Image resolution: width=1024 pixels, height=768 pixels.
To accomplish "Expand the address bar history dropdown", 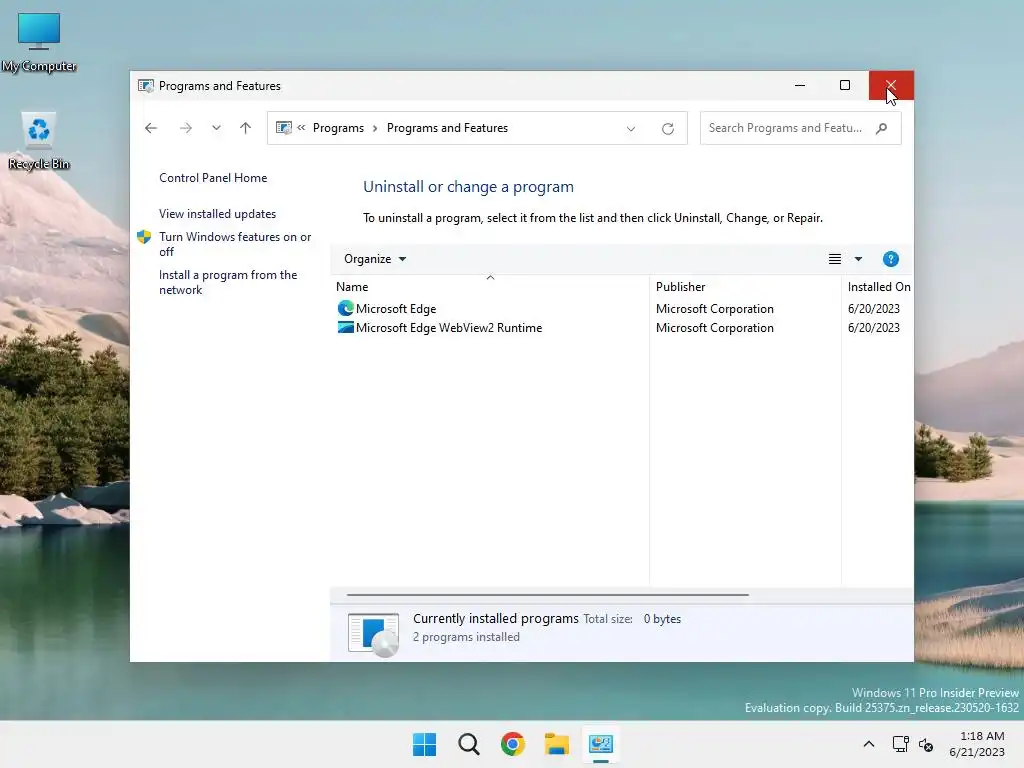I will (631, 129).
